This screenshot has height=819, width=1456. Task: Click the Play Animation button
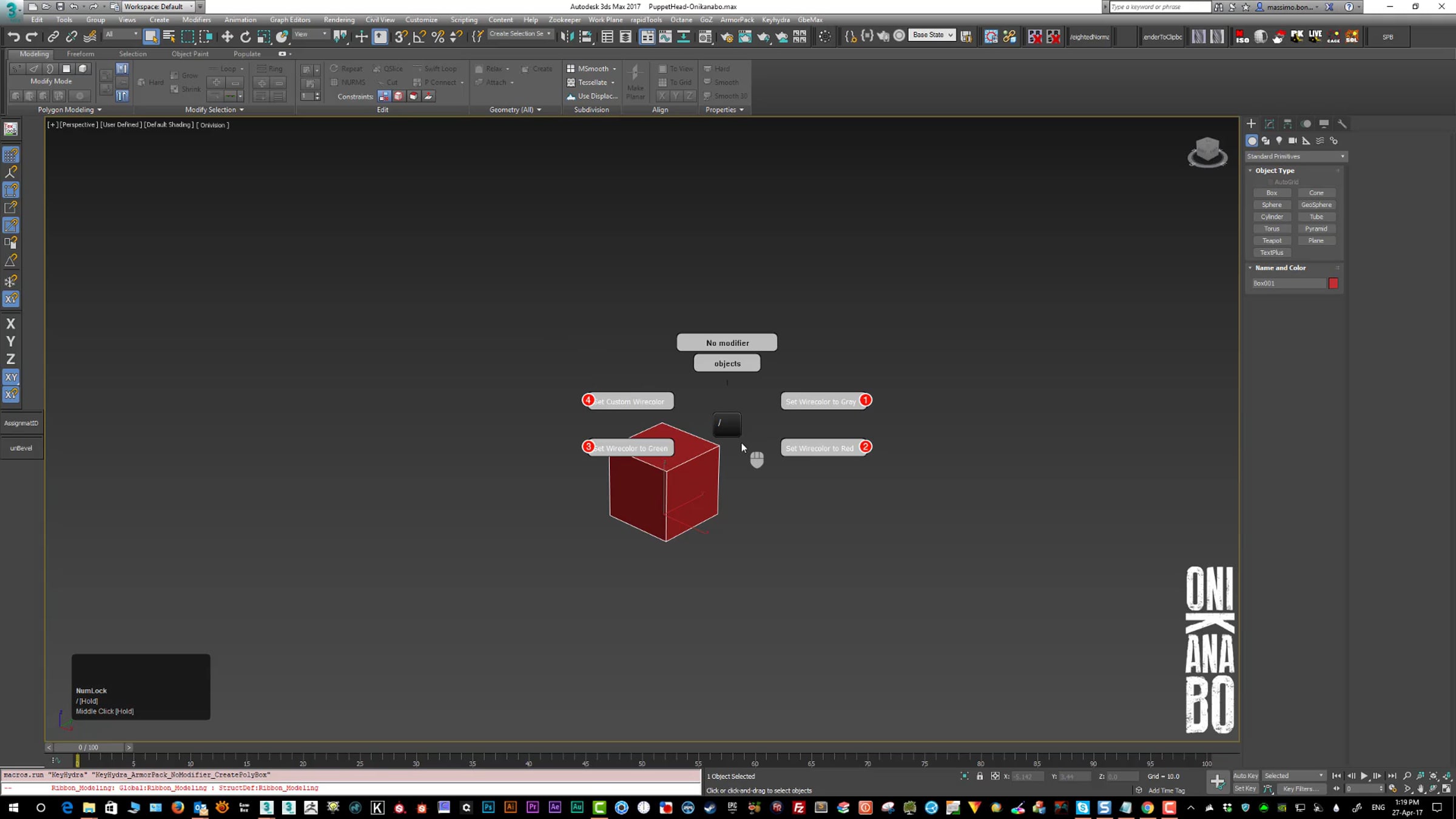(x=1364, y=776)
